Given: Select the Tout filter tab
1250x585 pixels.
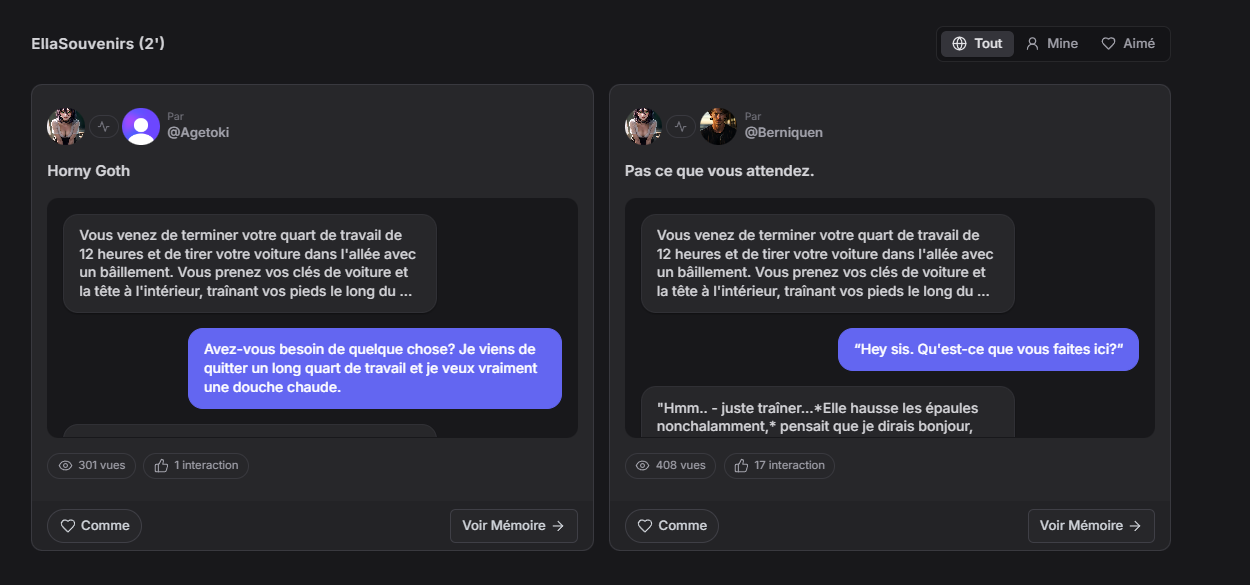Looking at the screenshot, I should pos(977,44).
